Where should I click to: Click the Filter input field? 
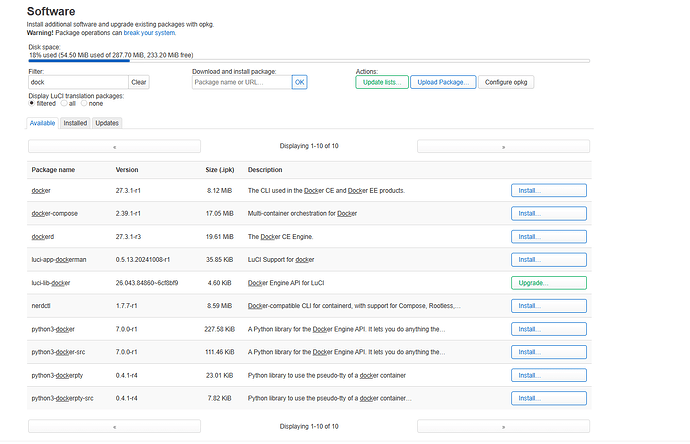[77, 82]
